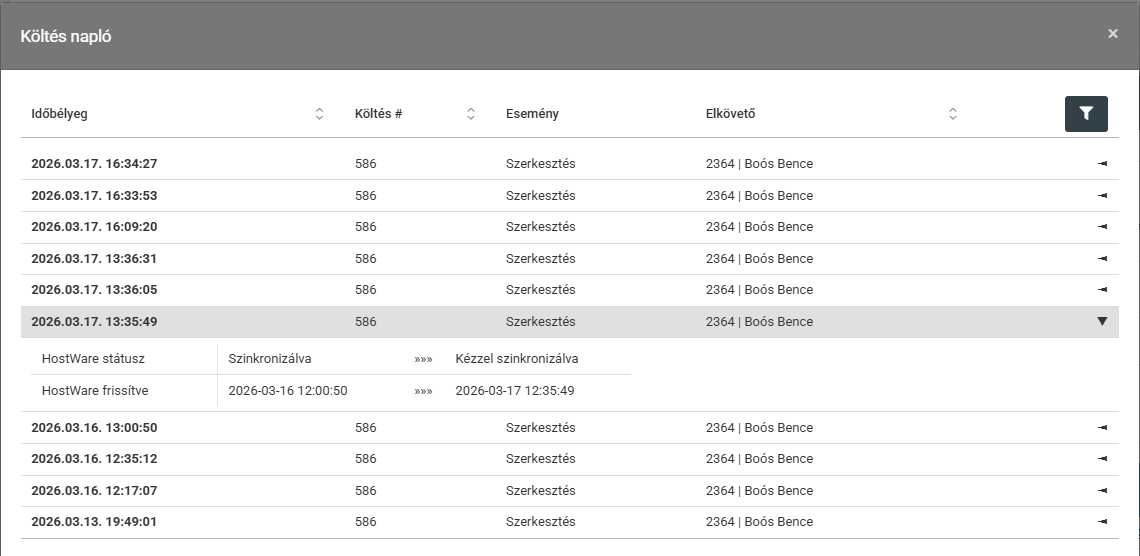
Task: Click the Esemény column header
Action: tap(532, 114)
